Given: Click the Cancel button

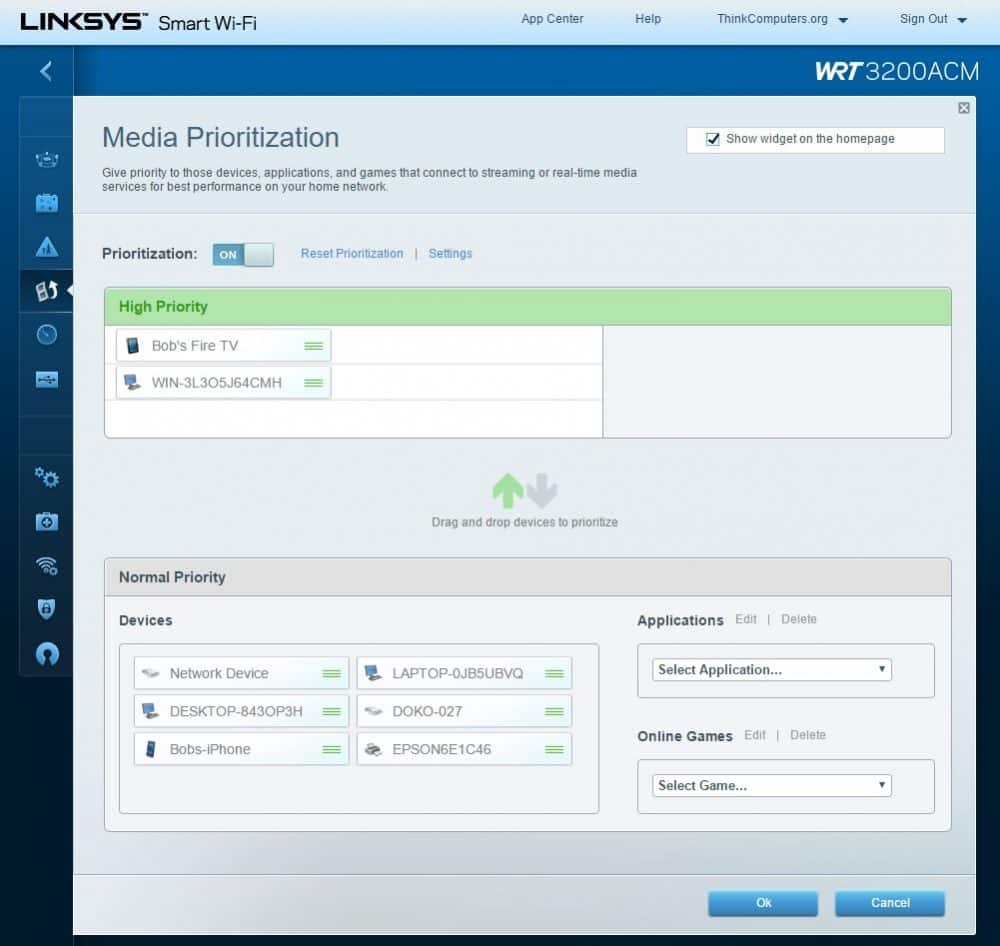Looking at the screenshot, I should [x=890, y=903].
